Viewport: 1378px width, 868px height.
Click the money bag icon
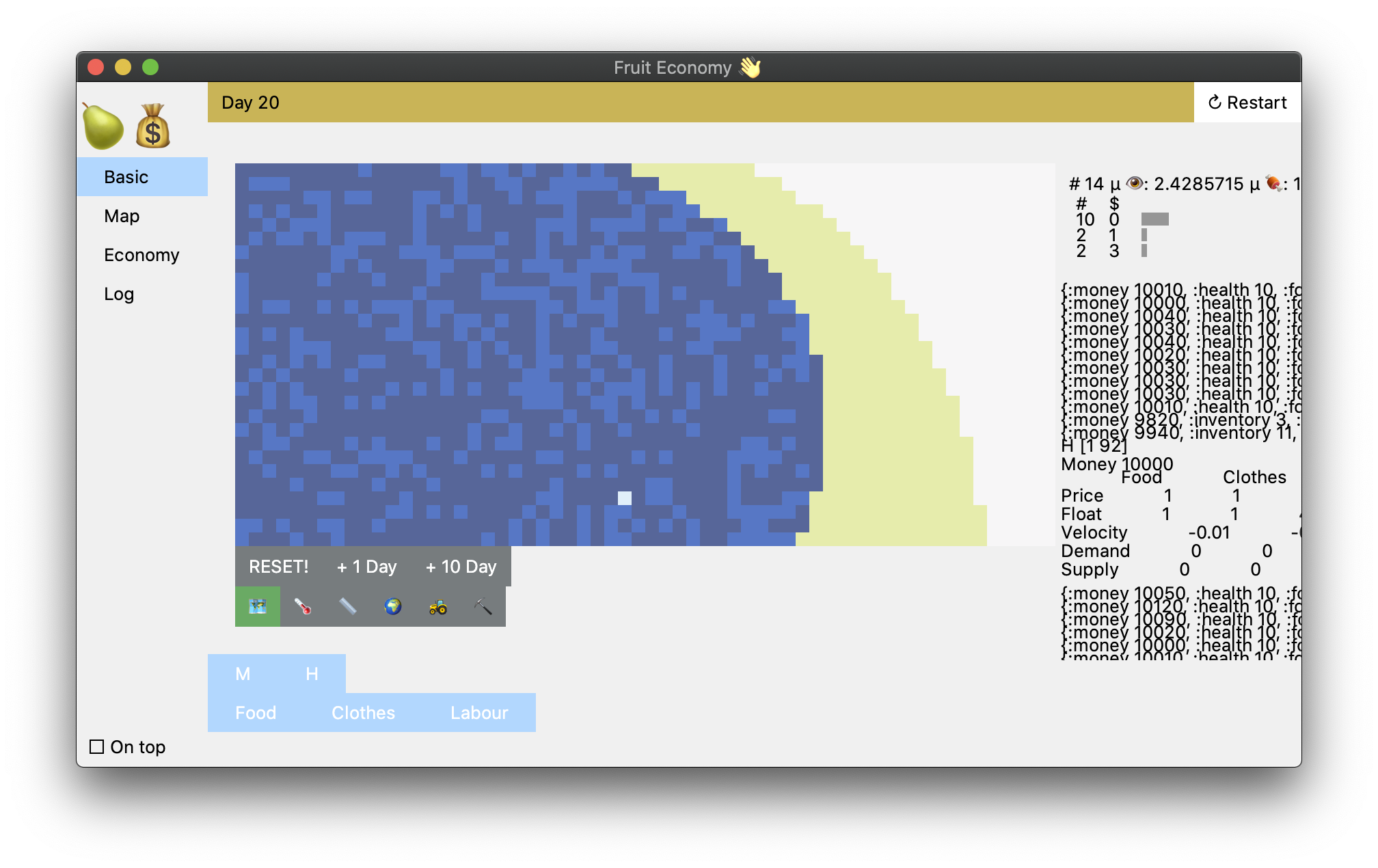pos(152,125)
